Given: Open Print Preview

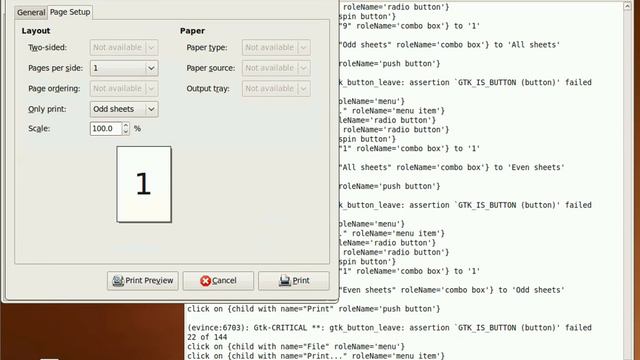Looking at the screenshot, I should tap(143, 281).
